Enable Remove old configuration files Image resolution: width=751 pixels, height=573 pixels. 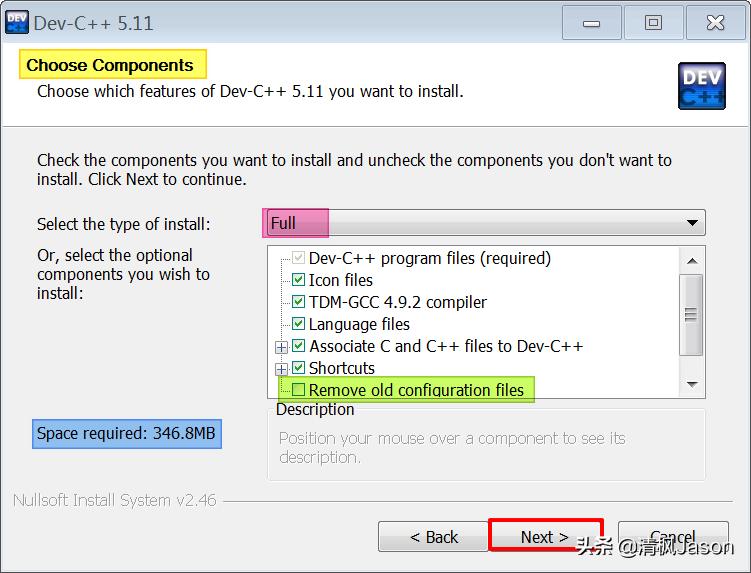(x=298, y=390)
